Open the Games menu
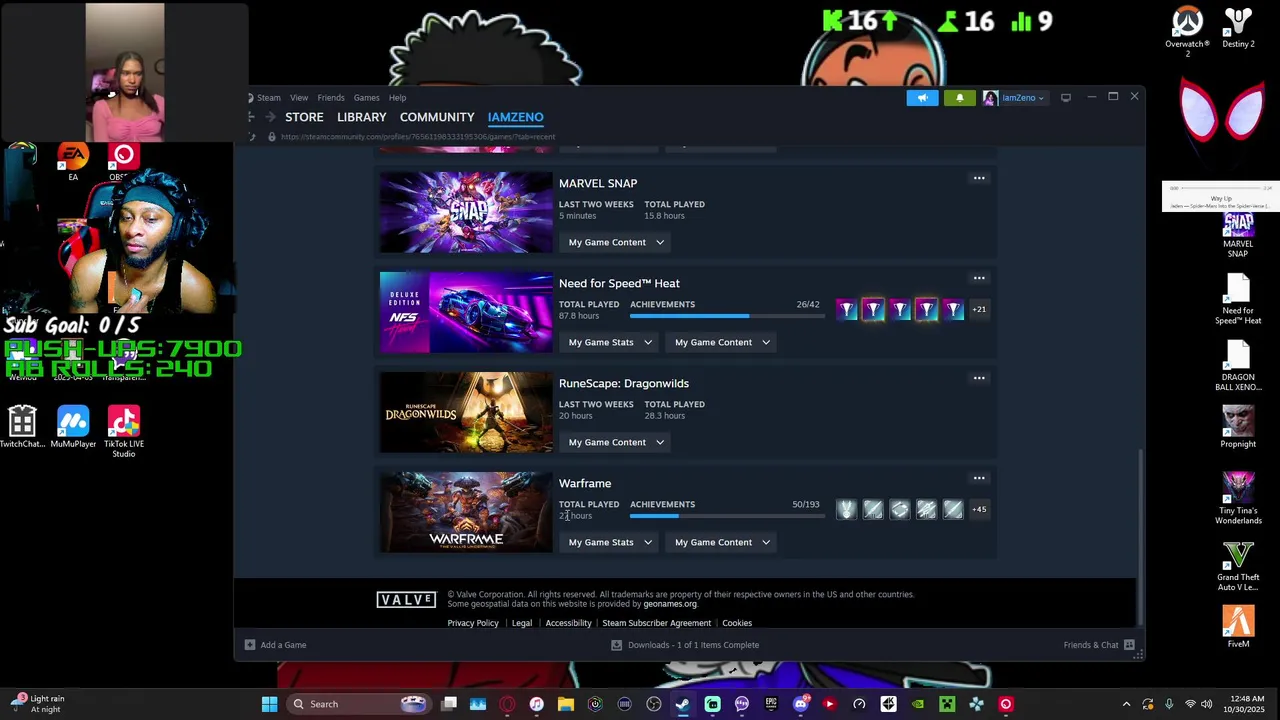The height and width of the screenshot is (720, 1280). tap(366, 97)
